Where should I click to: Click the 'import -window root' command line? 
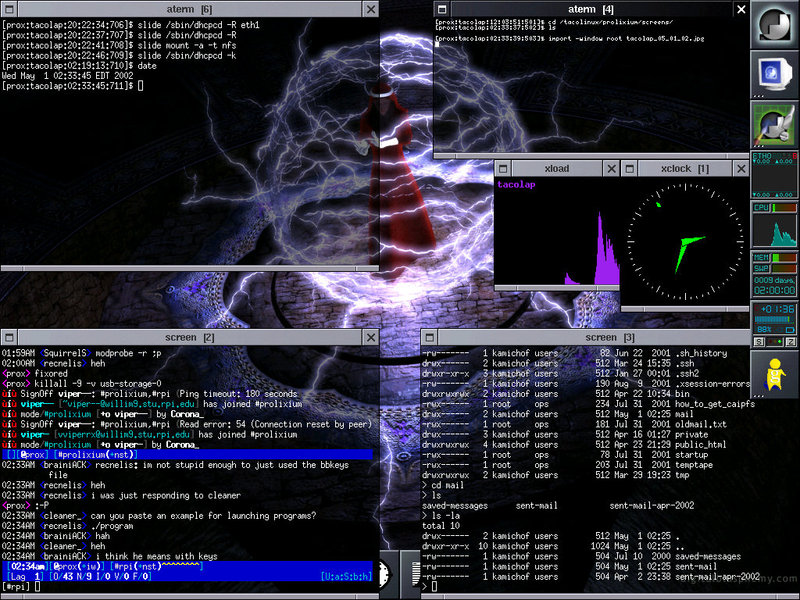pyautogui.click(x=627, y=38)
